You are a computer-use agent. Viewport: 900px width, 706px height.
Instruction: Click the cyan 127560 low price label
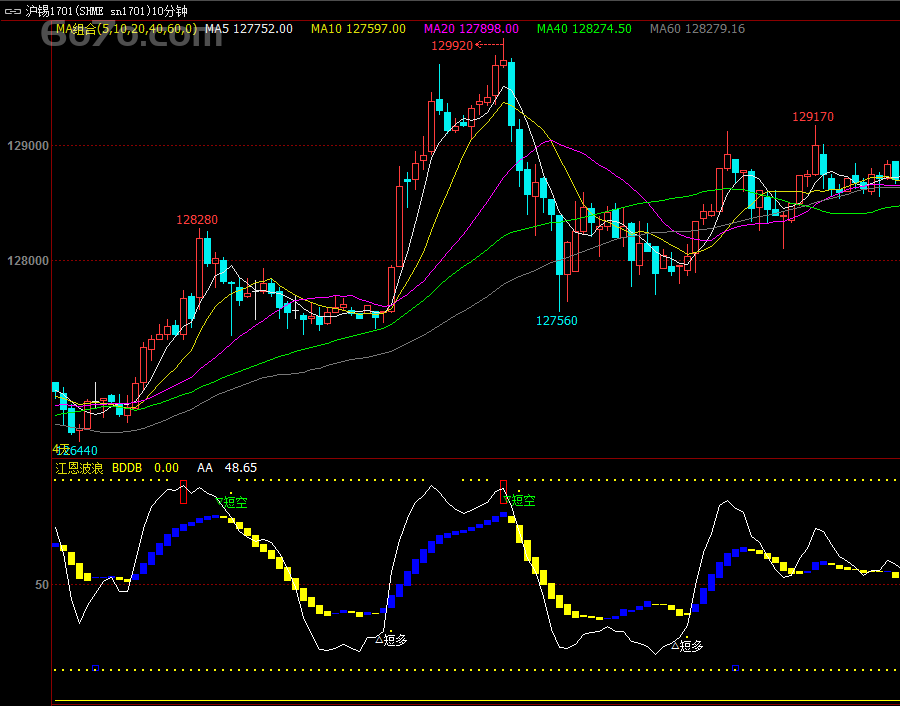tap(557, 321)
